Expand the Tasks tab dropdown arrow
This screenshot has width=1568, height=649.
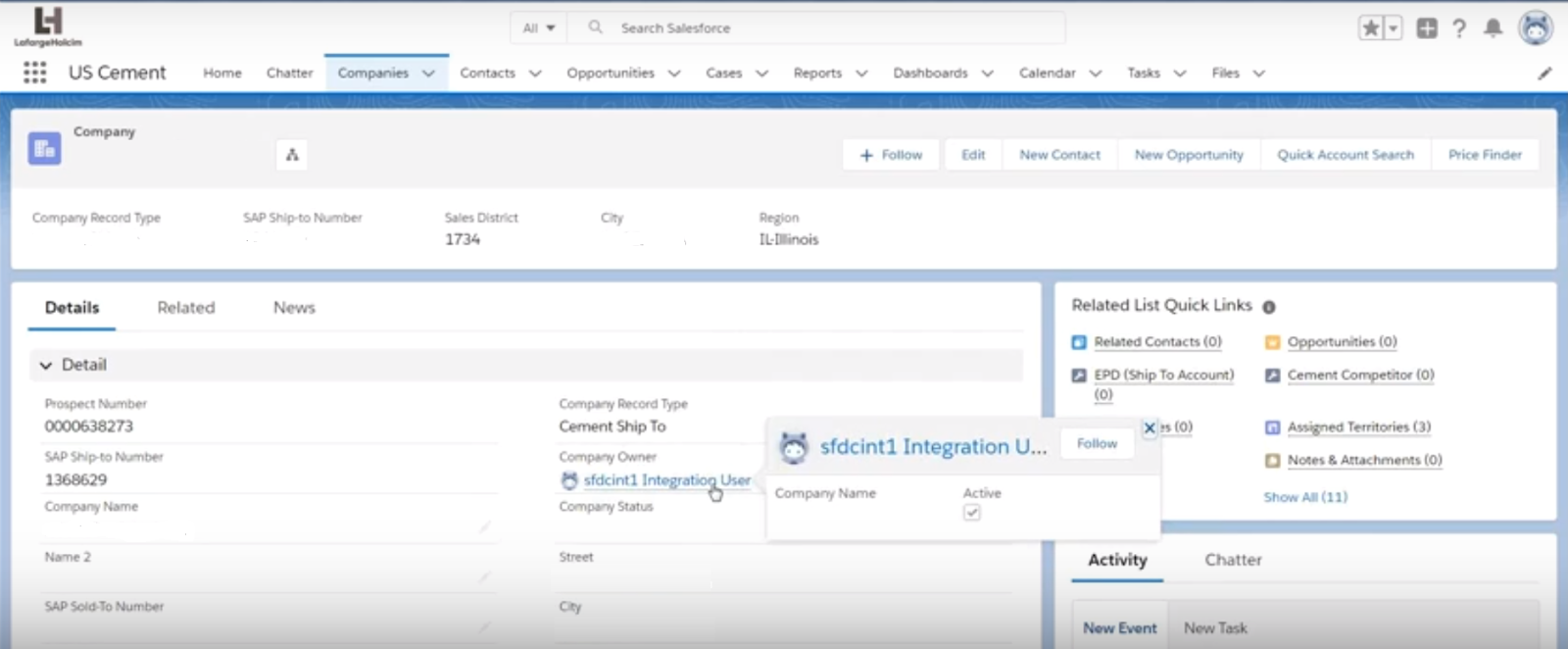point(1180,74)
